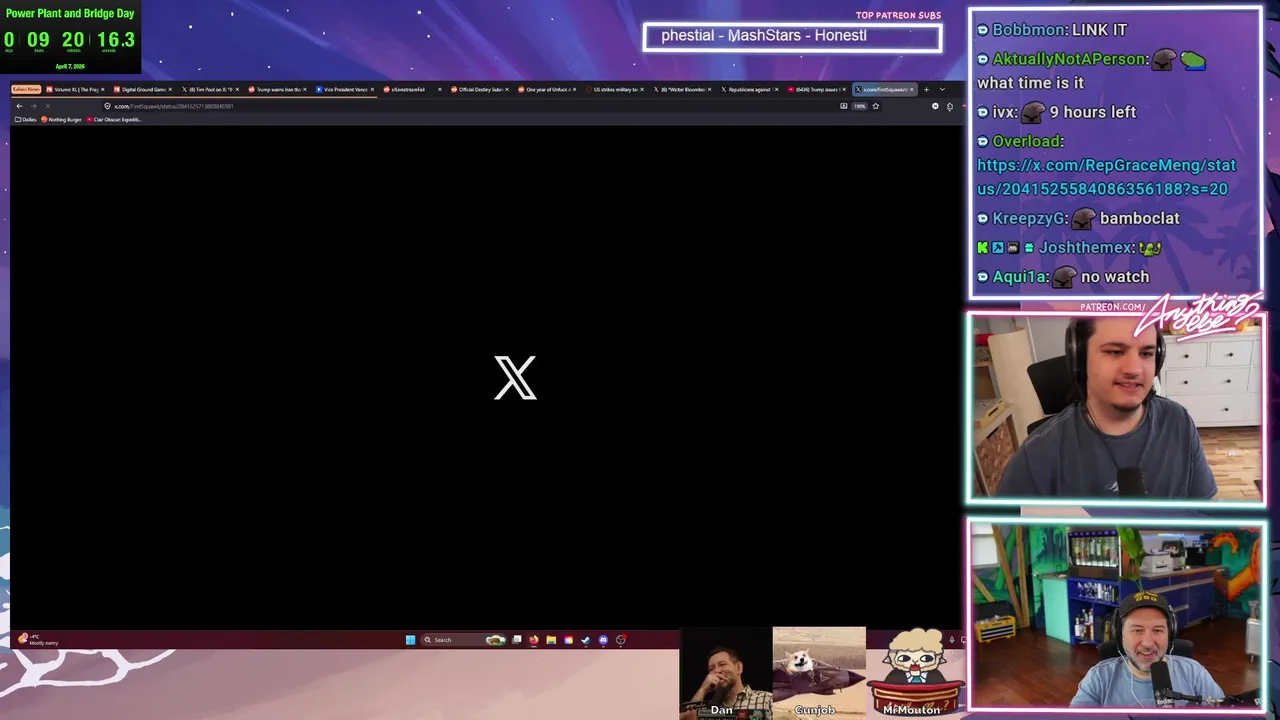
Task: Open Firefox from the taskbar
Action: tap(534, 640)
